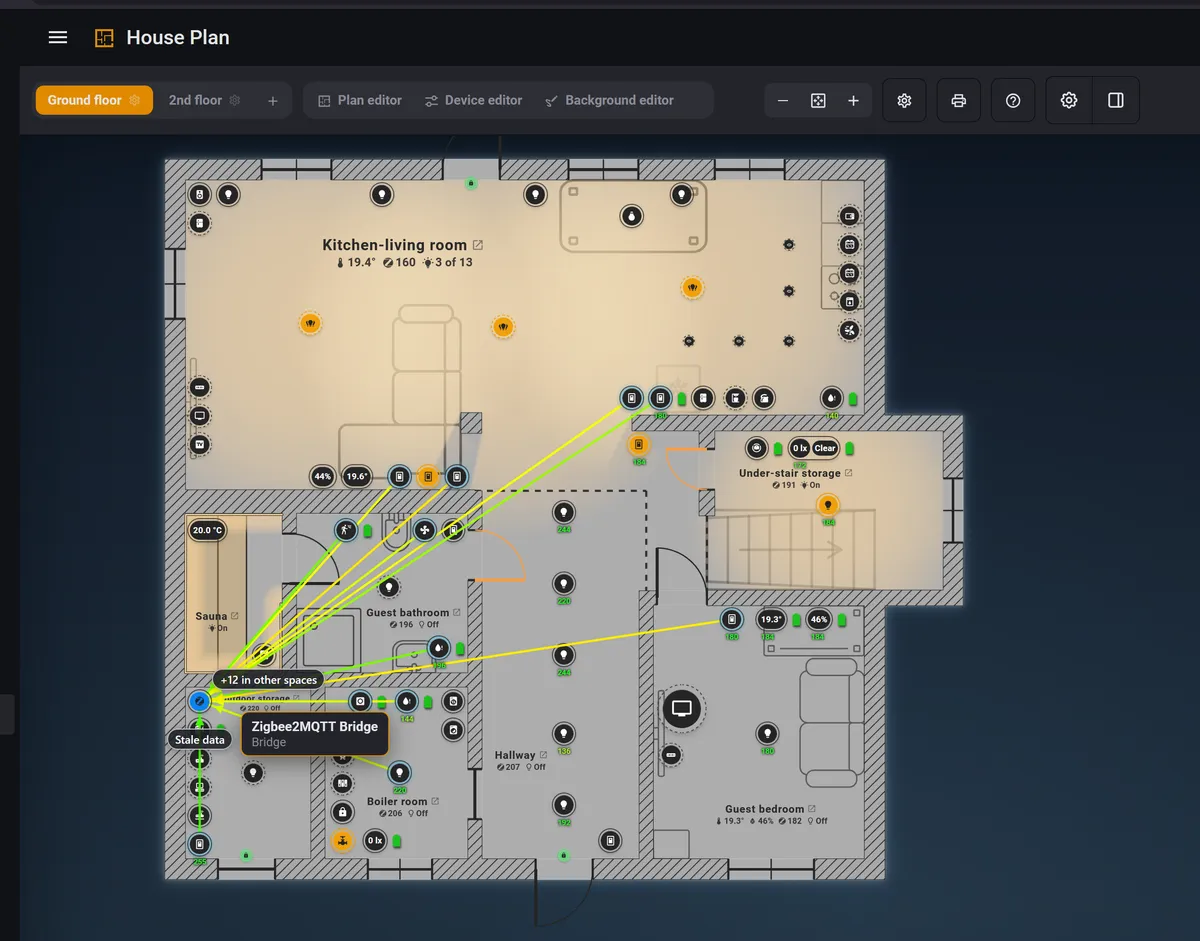Click the House Plan logo icon
This screenshot has width=1200, height=941.
click(x=104, y=38)
